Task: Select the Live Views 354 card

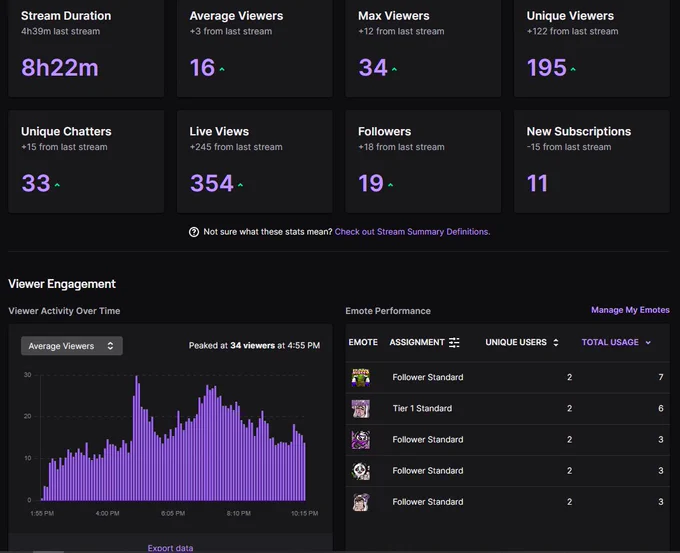Action: 255,161
